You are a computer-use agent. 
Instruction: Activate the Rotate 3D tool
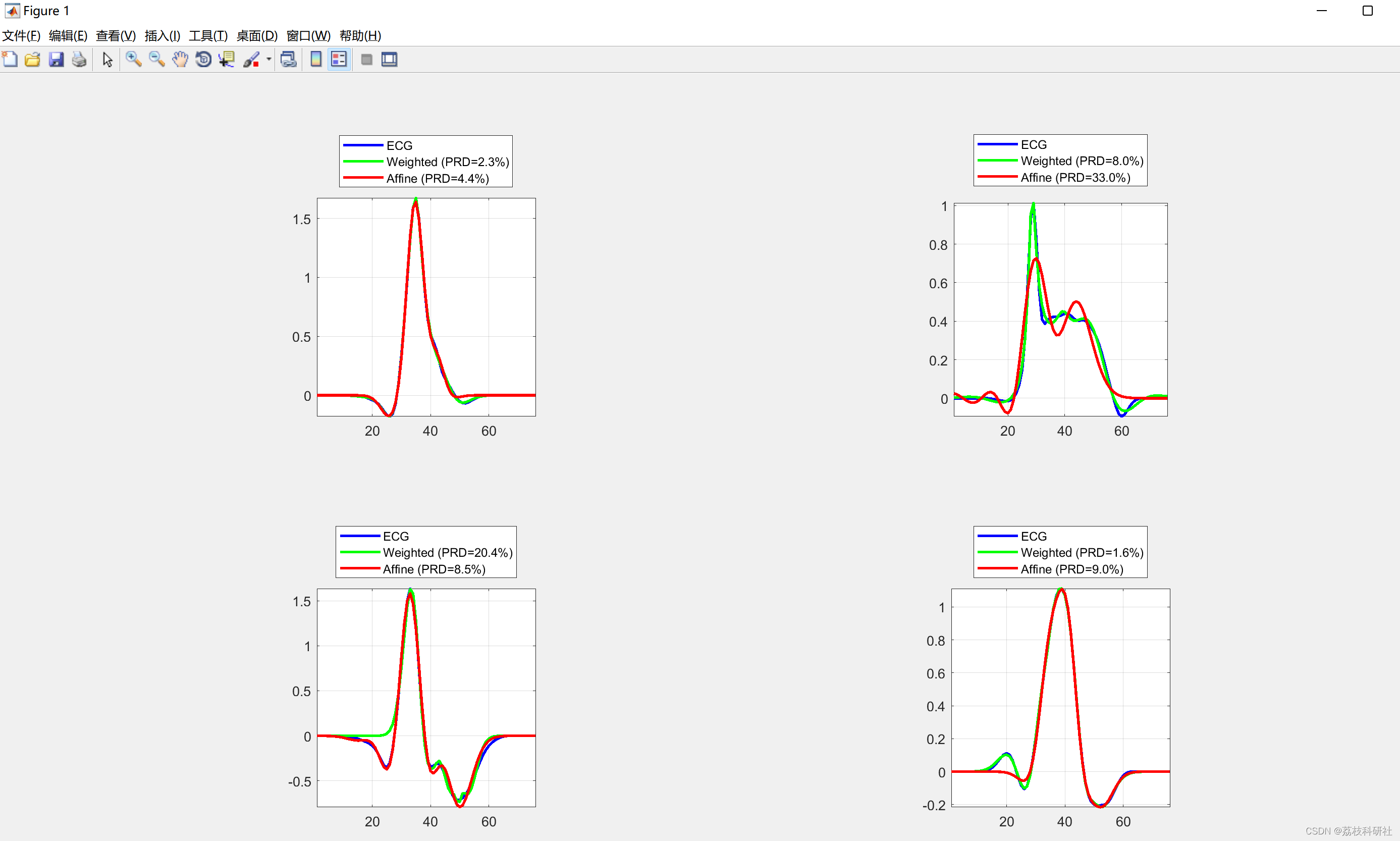pos(203,60)
